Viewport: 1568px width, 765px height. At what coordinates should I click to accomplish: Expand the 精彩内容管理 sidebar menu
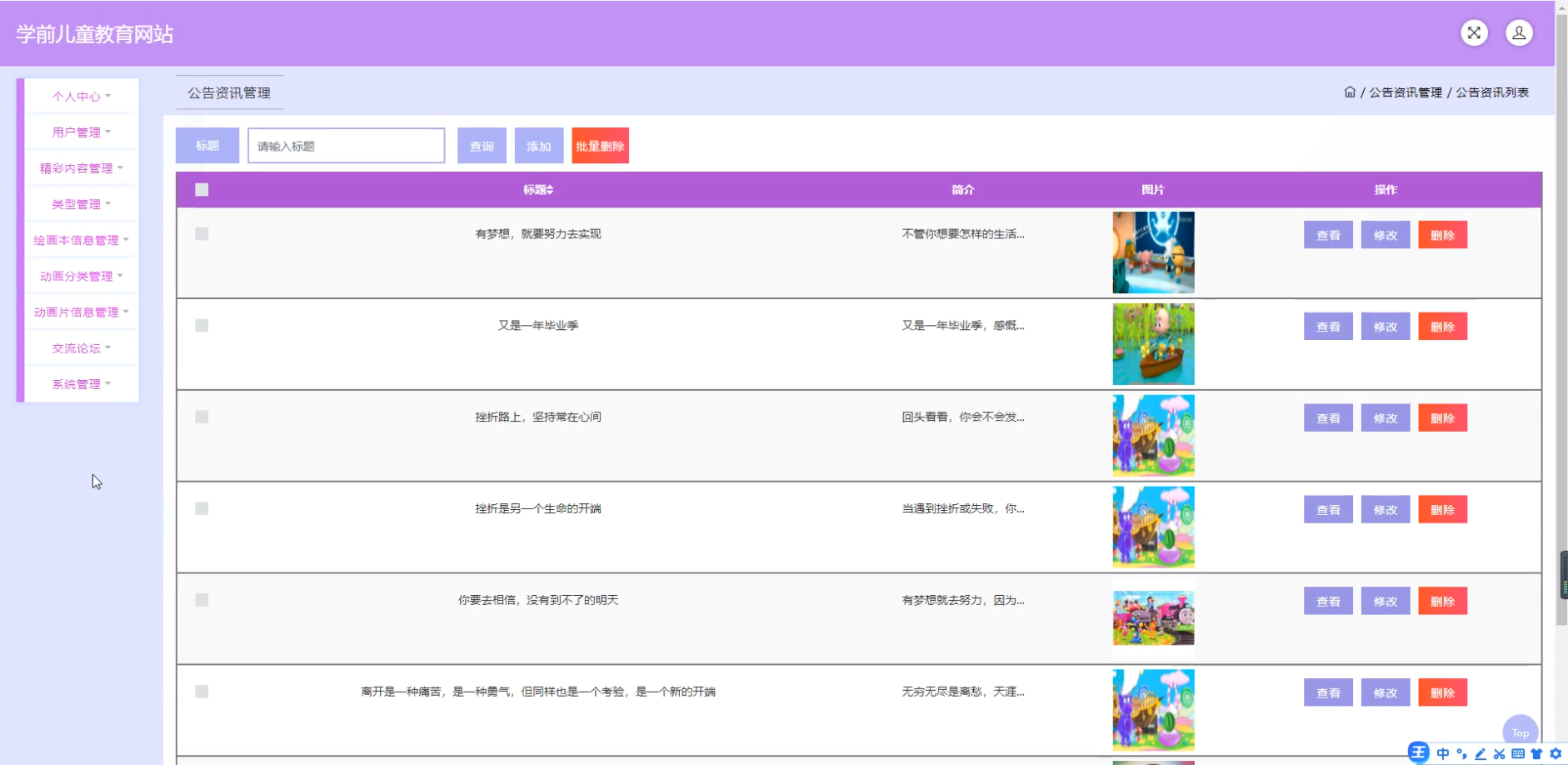click(82, 168)
